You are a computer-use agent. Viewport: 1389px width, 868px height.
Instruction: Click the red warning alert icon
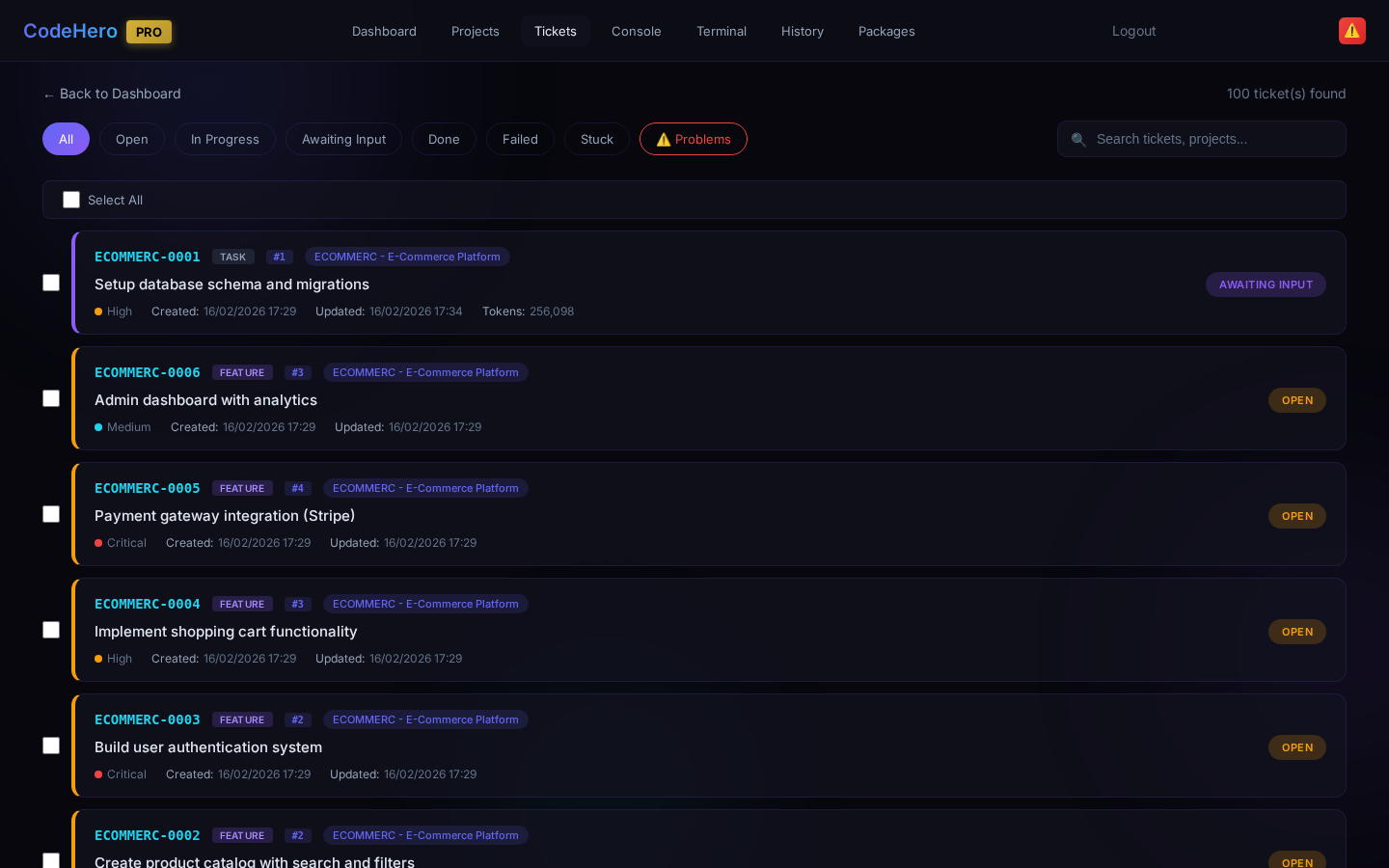coord(1351,31)
